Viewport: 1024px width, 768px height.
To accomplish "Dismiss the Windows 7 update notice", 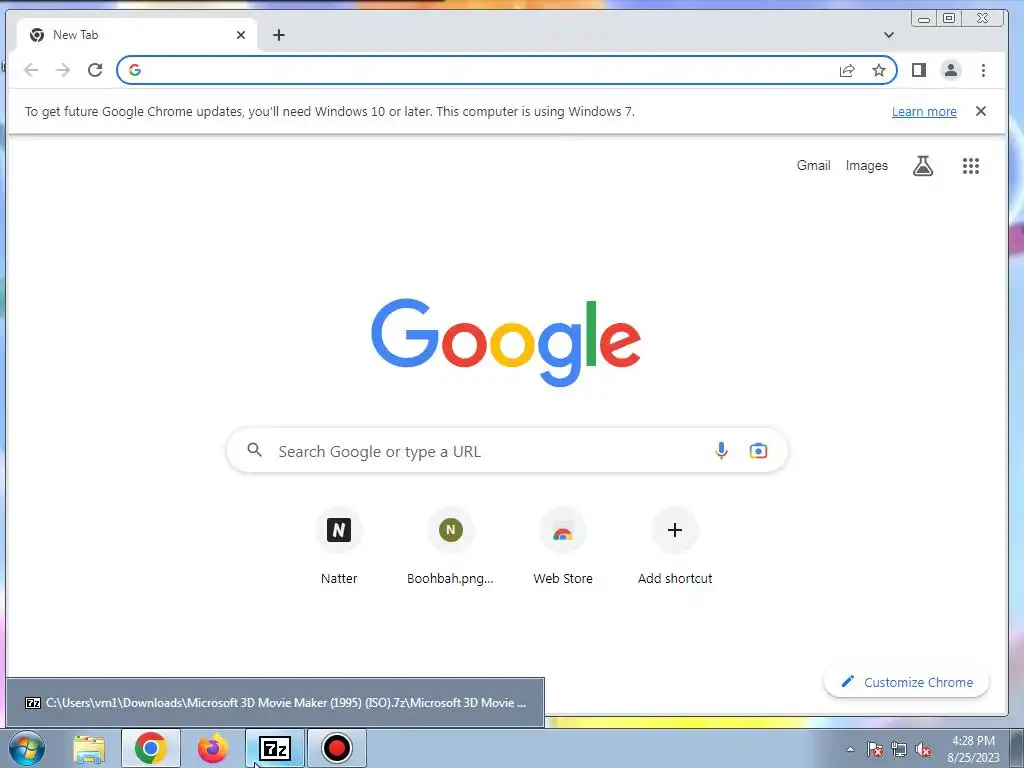I will (980, 111).
